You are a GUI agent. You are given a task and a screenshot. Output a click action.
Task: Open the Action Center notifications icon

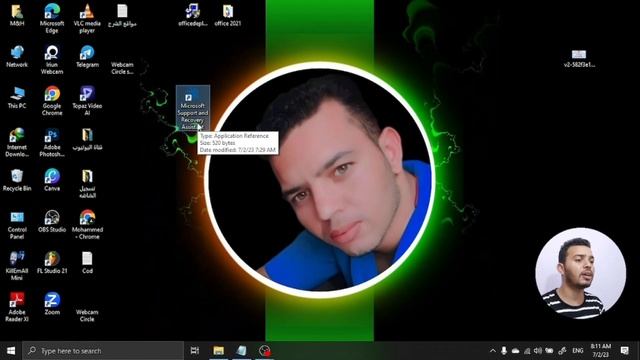(x=624, y=351)
